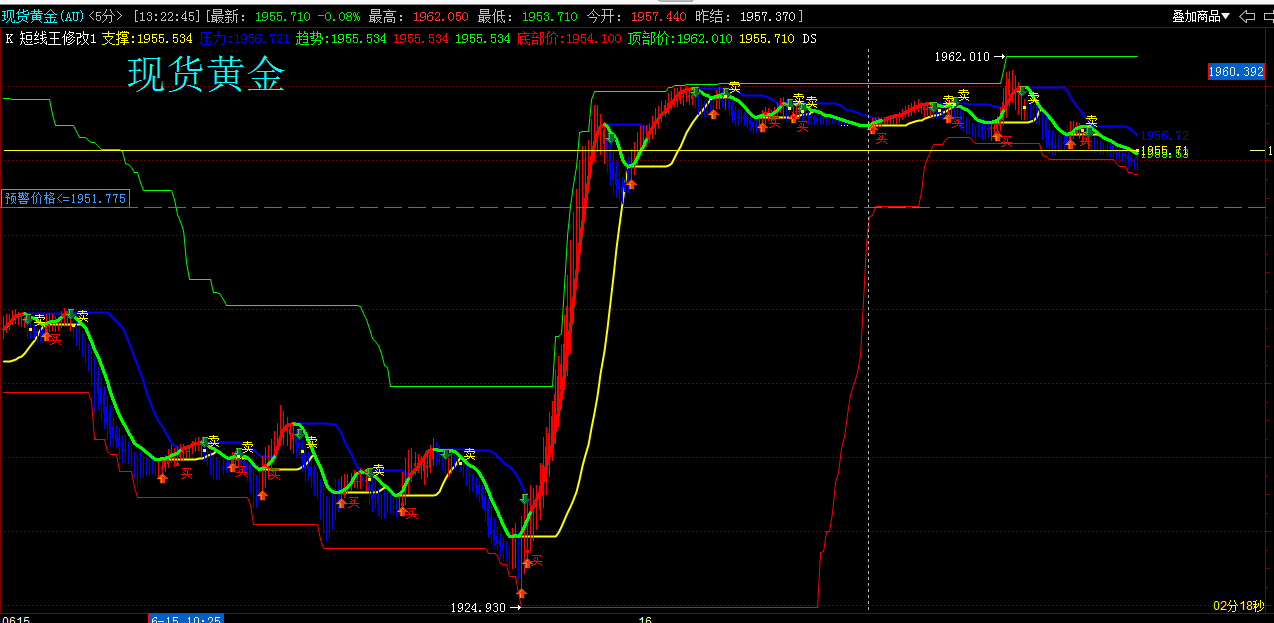1274x623 pixels.
Task: Click the 今开 value 1957.440
Action: point(659,16)
